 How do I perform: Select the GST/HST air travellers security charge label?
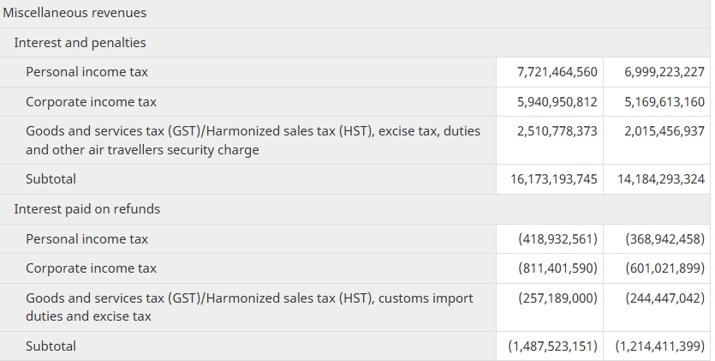(x=253, y=140)
